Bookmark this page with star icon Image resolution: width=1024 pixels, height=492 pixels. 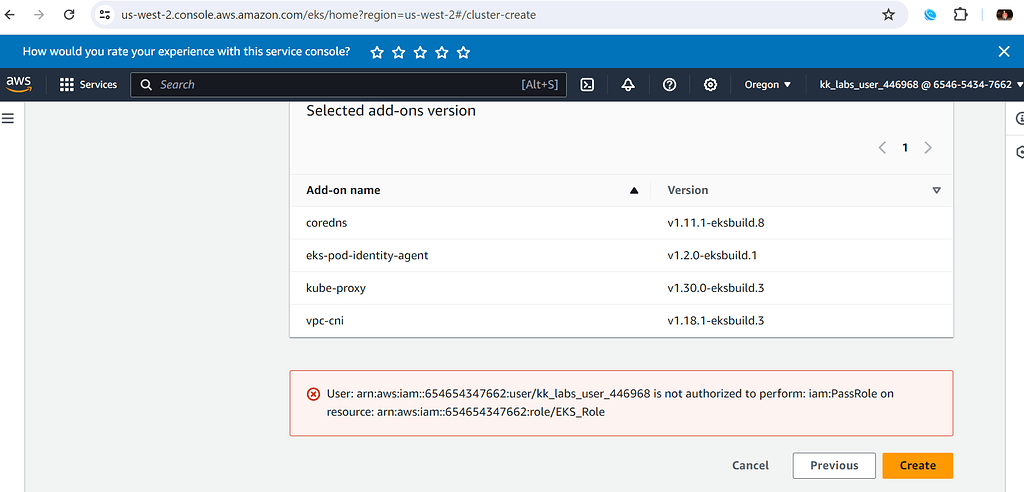click(888, 15)
